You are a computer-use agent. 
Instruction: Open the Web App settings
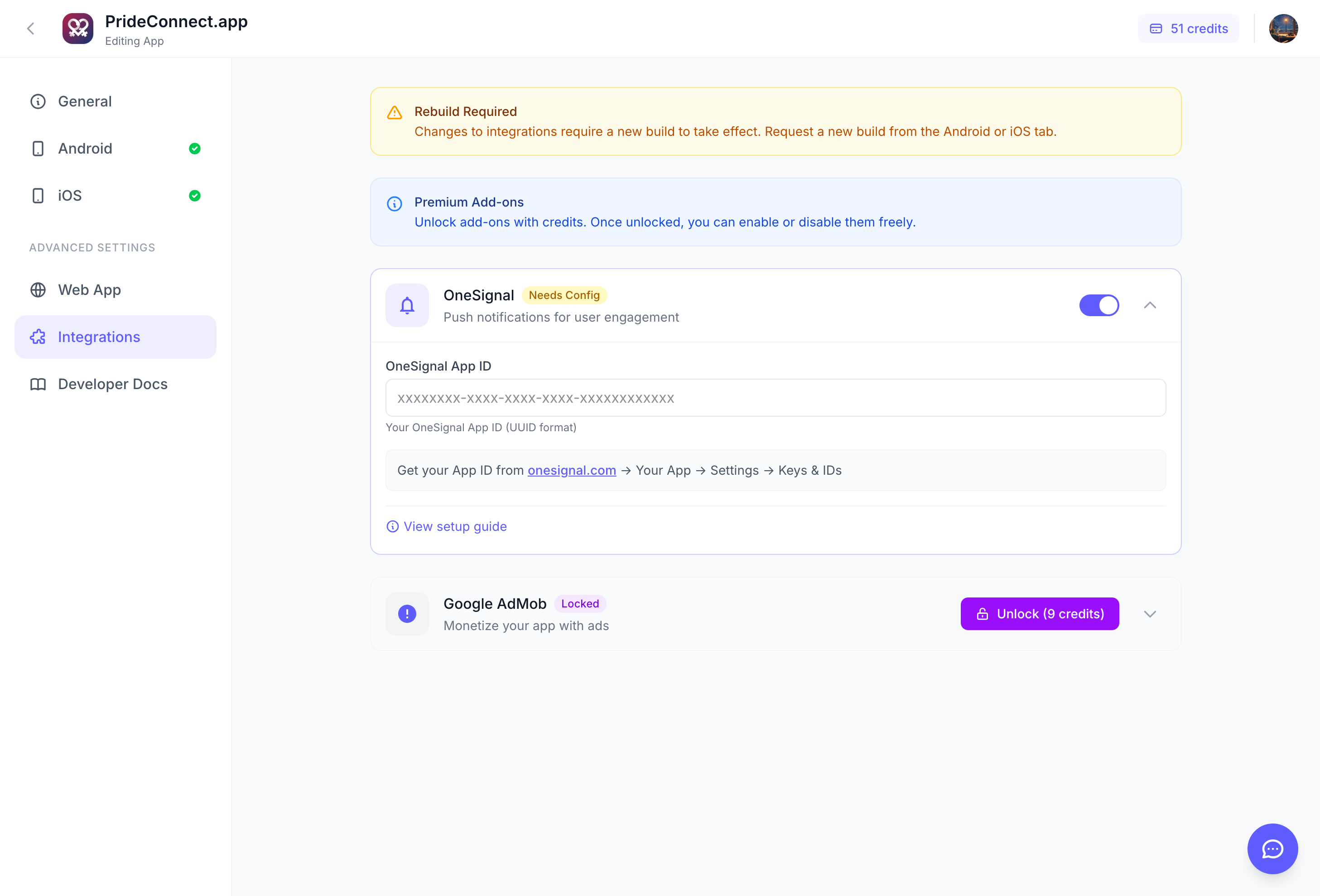tap(89, 289)
